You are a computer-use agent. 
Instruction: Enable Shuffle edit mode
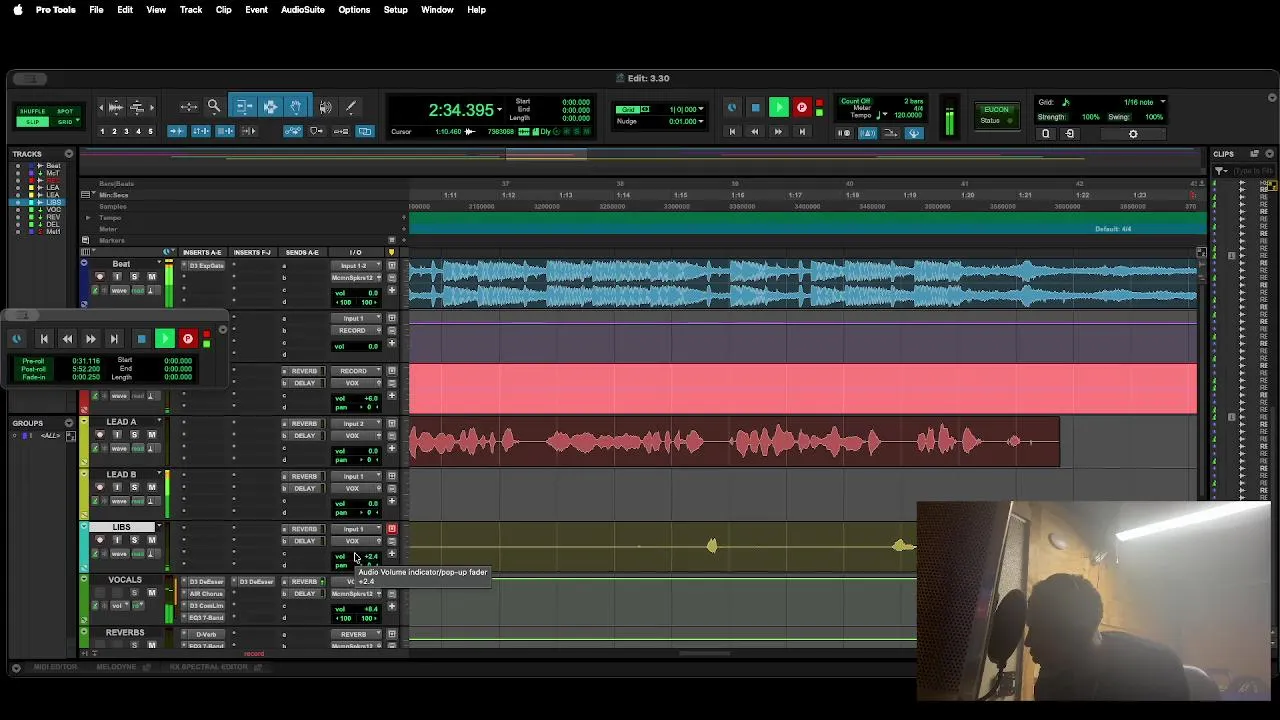pos(33,111)
